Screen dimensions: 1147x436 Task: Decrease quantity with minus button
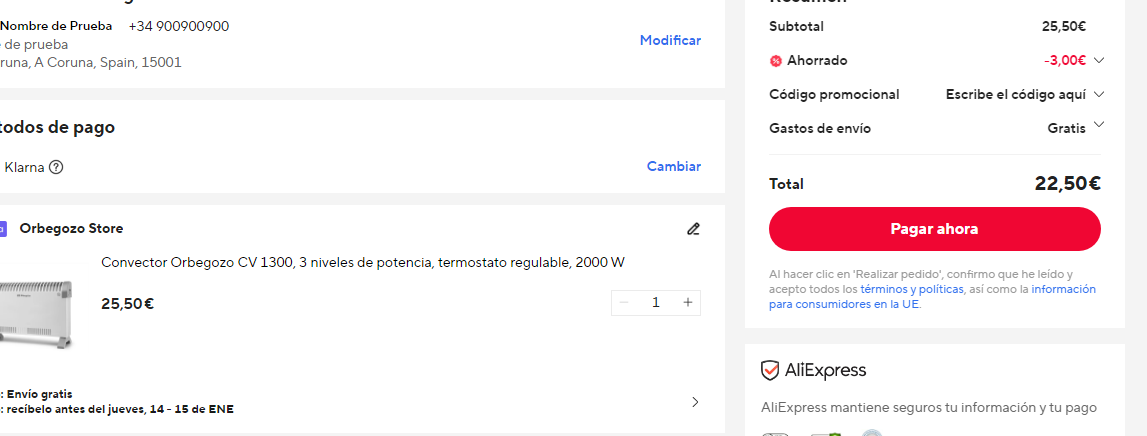[624, 303]
